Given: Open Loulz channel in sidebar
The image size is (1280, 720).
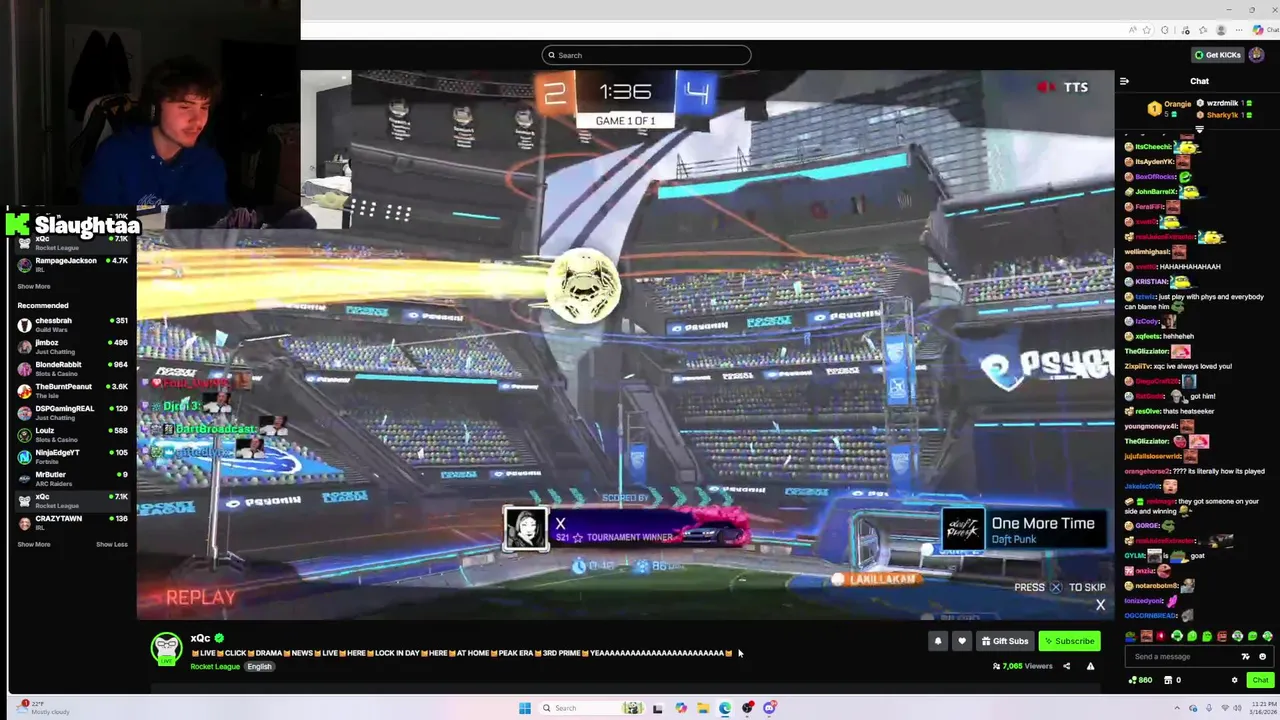Looking at the screenshot, I should [x=72, y=433].
